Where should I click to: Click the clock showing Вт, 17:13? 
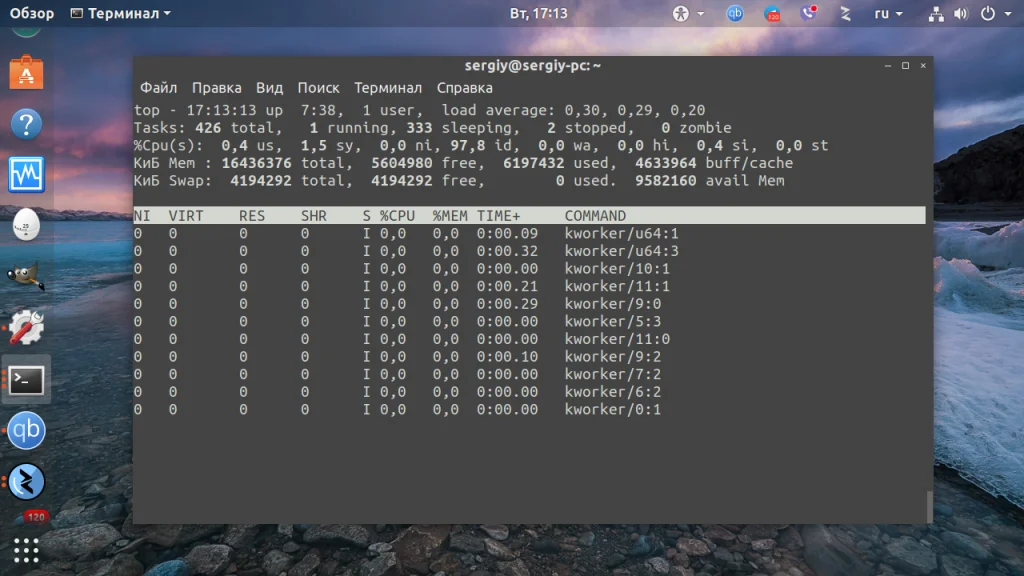coord(539,13)
